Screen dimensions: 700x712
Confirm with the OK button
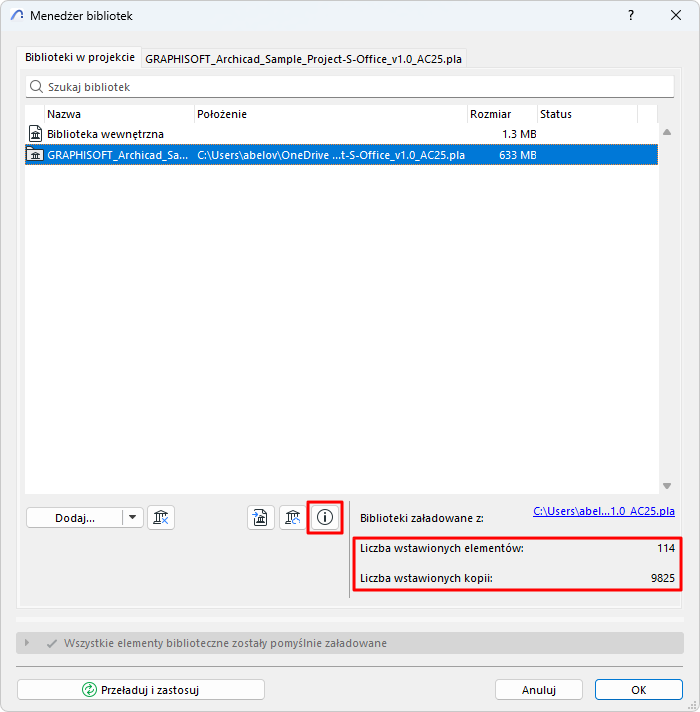coord(639,690)
